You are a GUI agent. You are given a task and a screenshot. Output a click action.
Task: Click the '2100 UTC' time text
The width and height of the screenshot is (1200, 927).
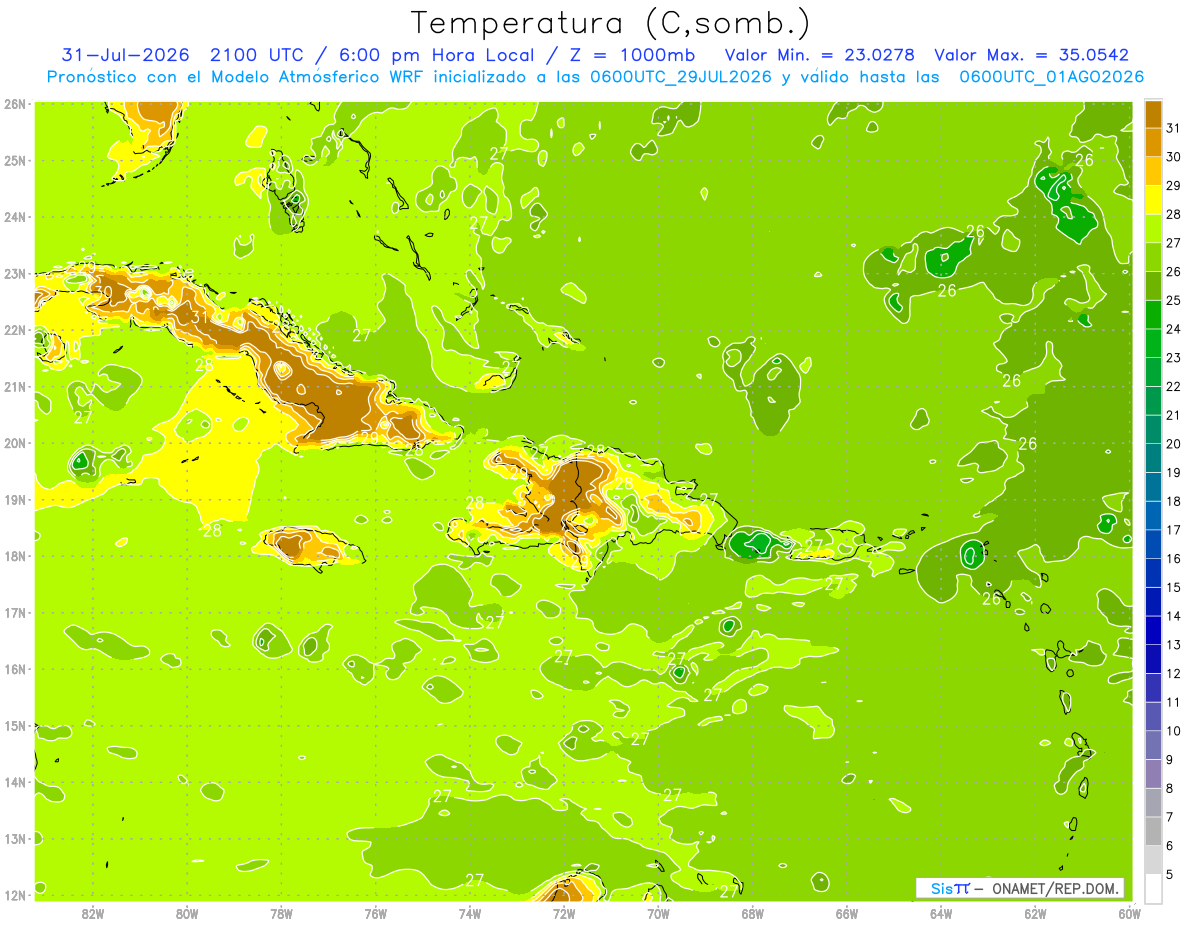(256, 55)
